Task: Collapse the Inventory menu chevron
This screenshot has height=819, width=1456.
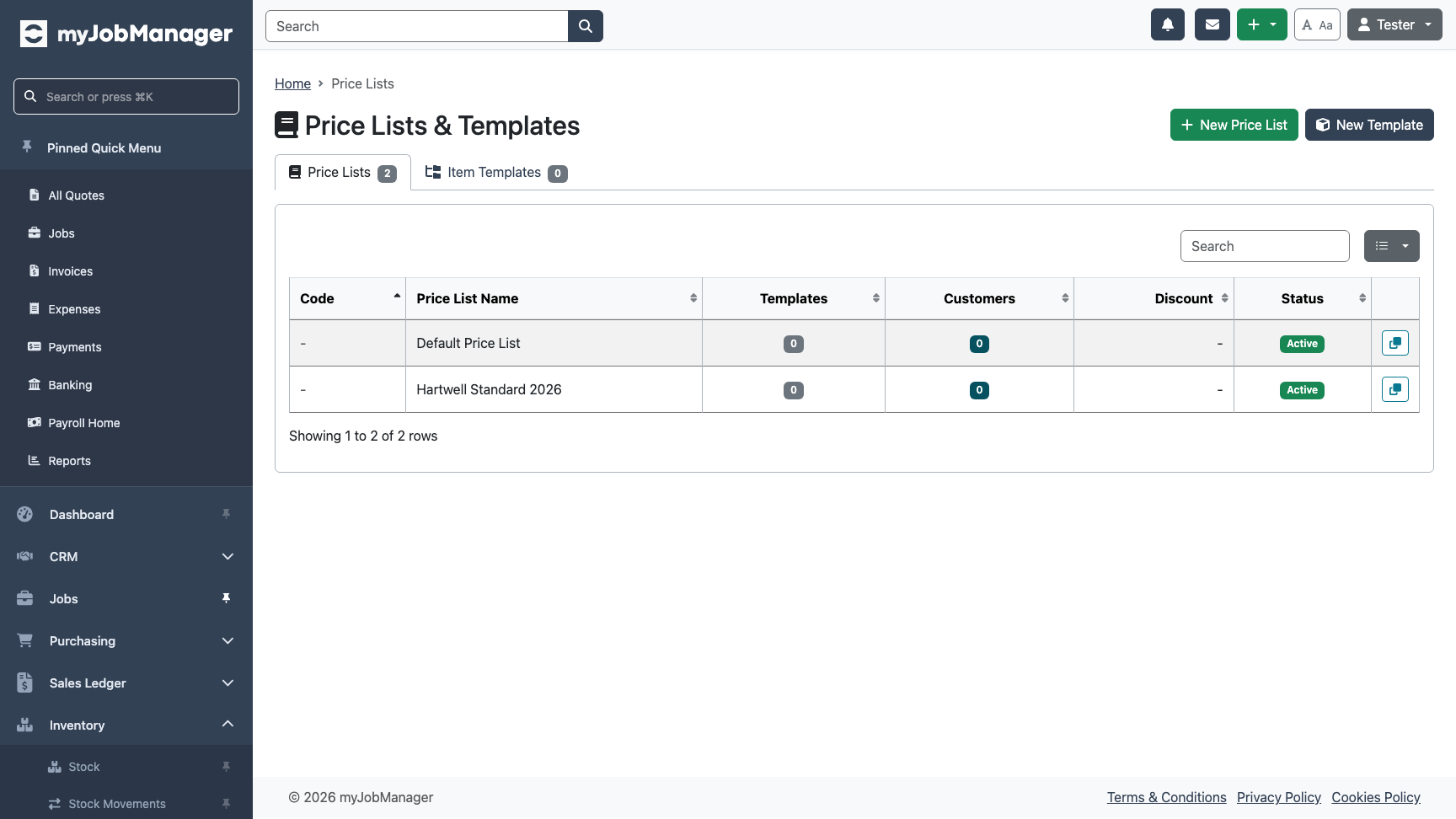Action: coord(227,724)
